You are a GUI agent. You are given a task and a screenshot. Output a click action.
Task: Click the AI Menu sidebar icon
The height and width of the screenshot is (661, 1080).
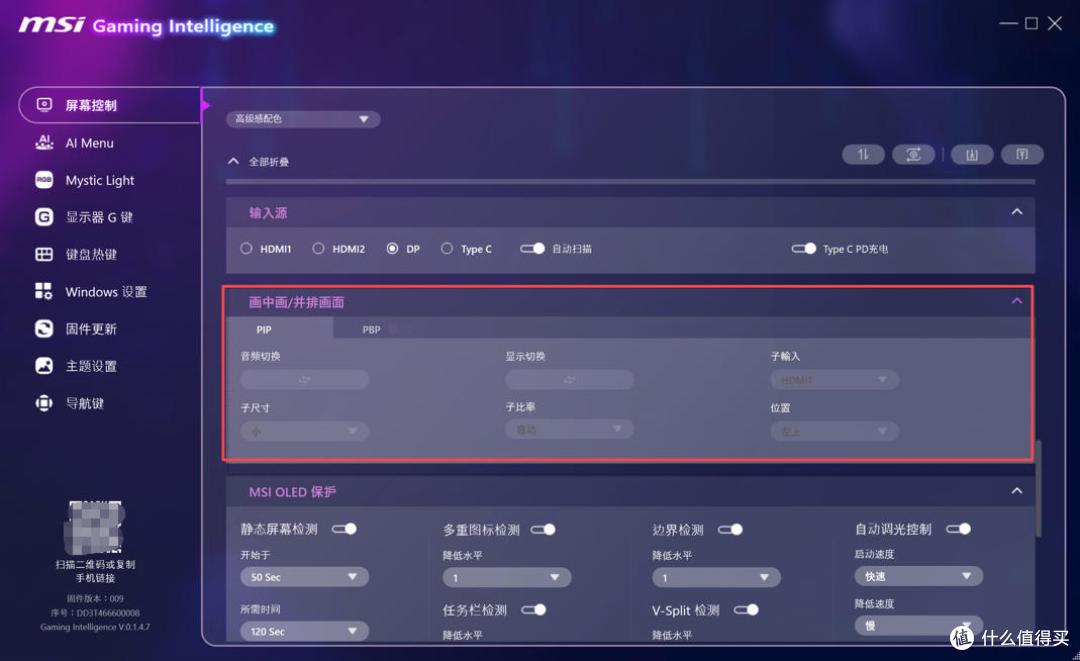44,143
